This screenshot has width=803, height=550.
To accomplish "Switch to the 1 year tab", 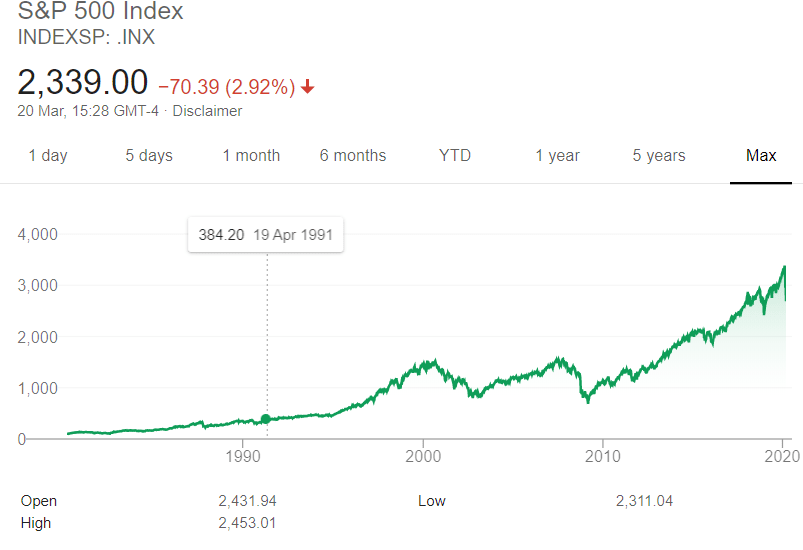I will coord(557,155).
